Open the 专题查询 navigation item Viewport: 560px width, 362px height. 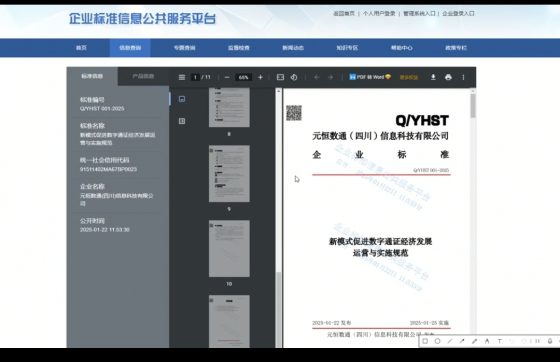tap(184, 48)
